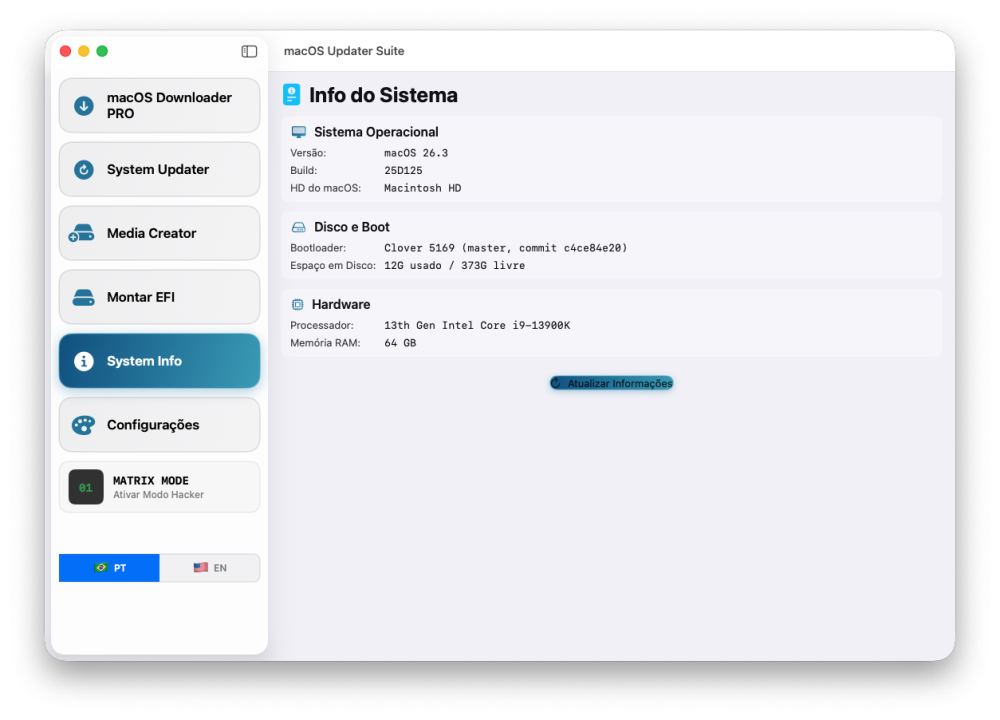
Task: Switch language to EN
Action: tap(210, 568)
